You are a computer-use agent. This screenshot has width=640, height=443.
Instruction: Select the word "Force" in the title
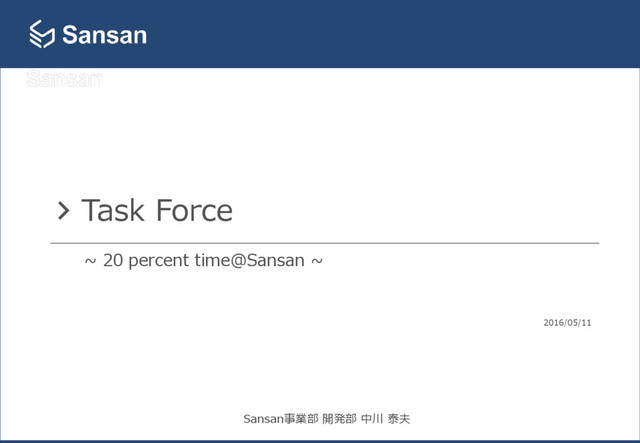point(194,211)
